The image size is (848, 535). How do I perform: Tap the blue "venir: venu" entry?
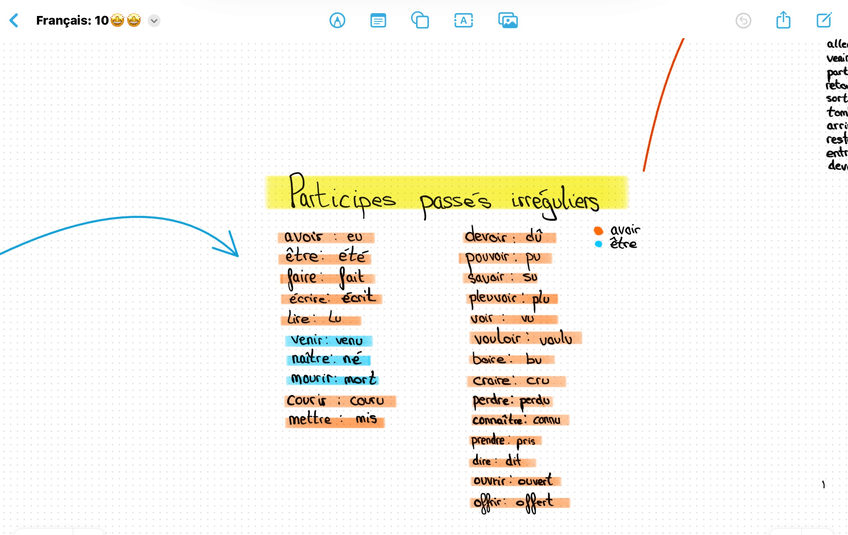pyautogui.click(x=327, y=341)
